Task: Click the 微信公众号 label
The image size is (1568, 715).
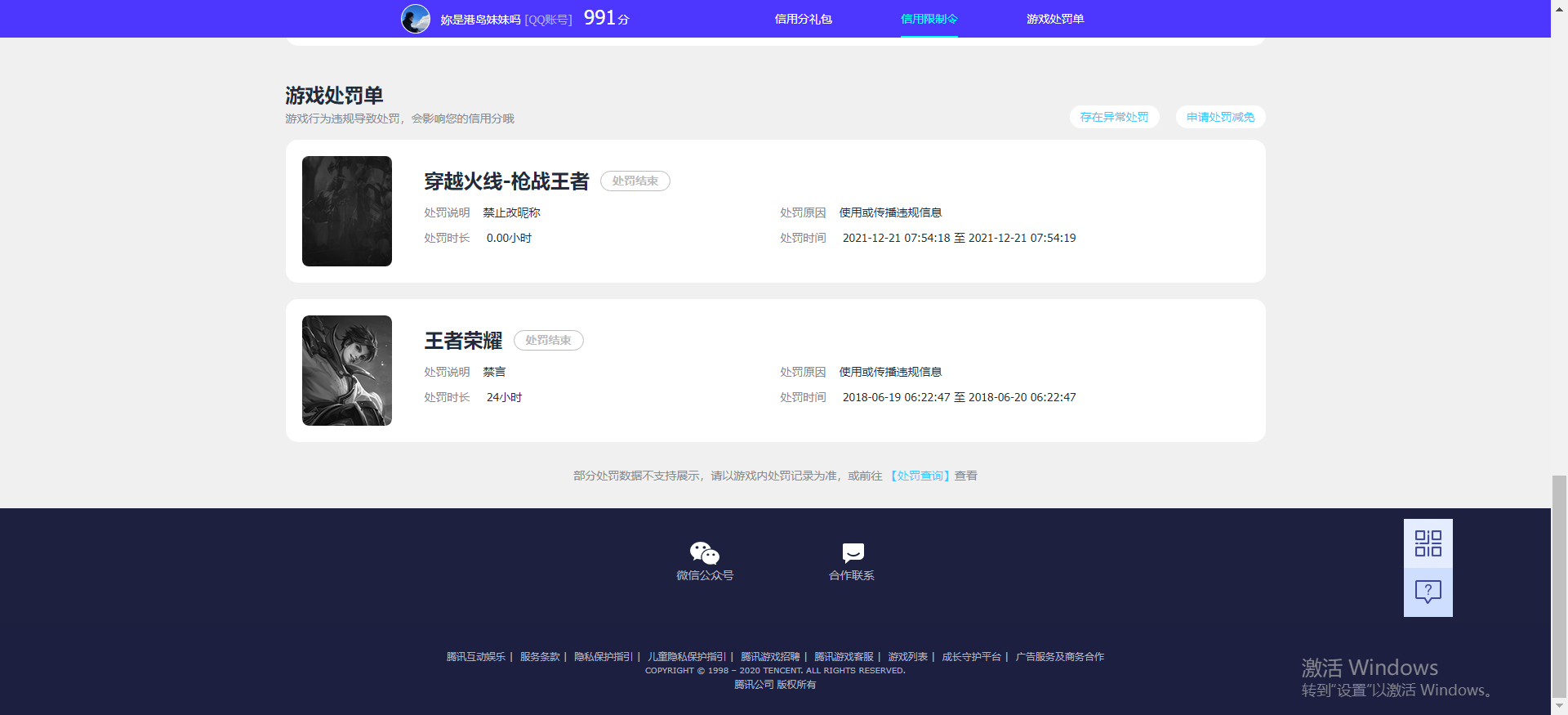Action: 705,575
